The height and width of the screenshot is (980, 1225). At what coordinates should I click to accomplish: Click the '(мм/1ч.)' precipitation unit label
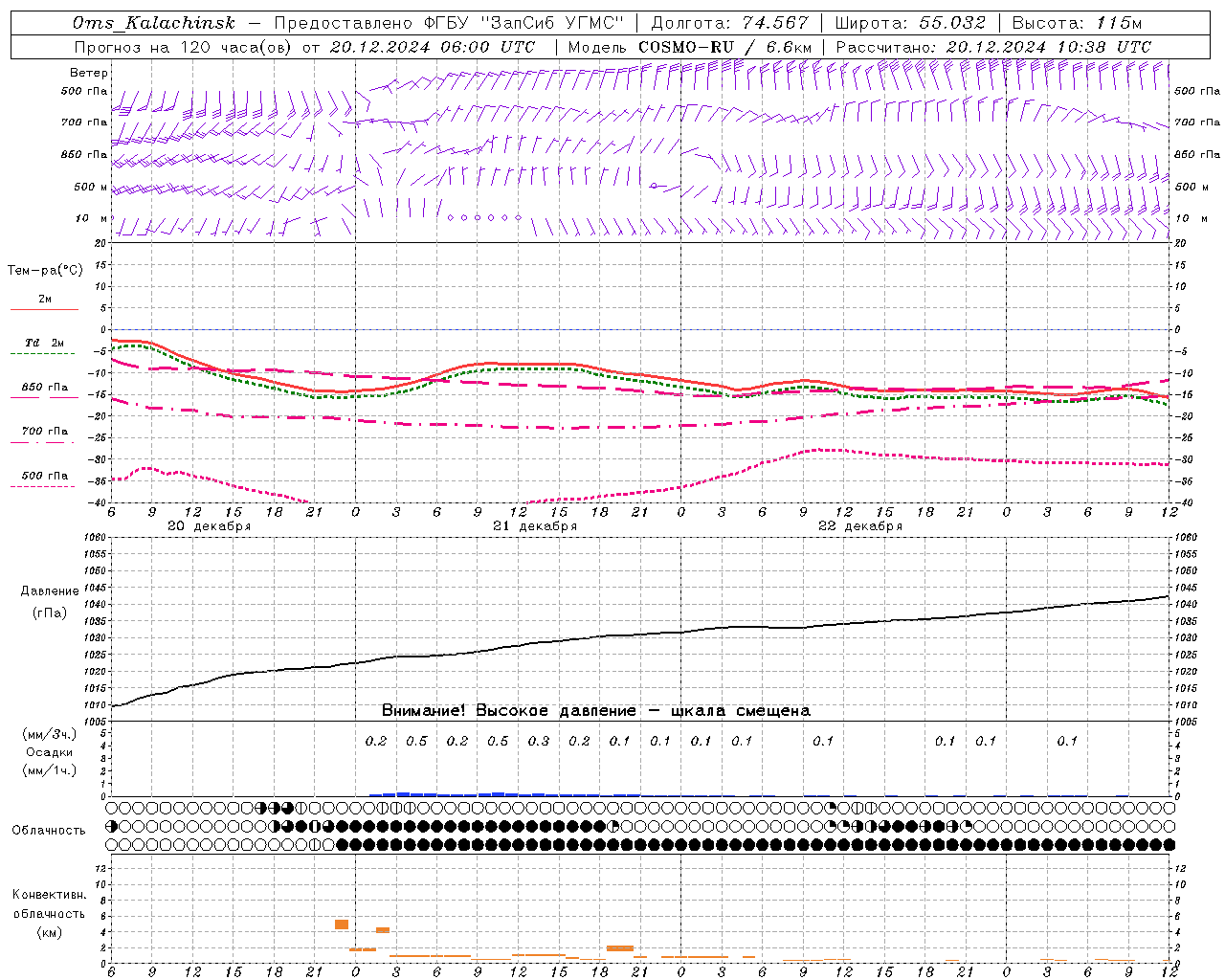(x=49, y=770)
